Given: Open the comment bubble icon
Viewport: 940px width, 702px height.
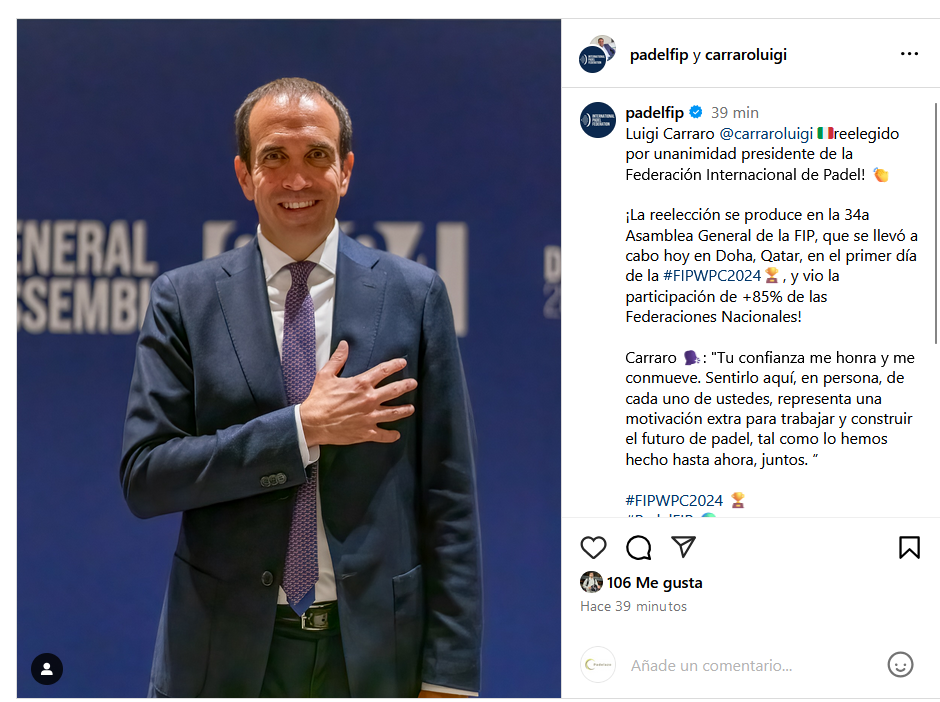Looking at the screenshot, I should [638, 547].
